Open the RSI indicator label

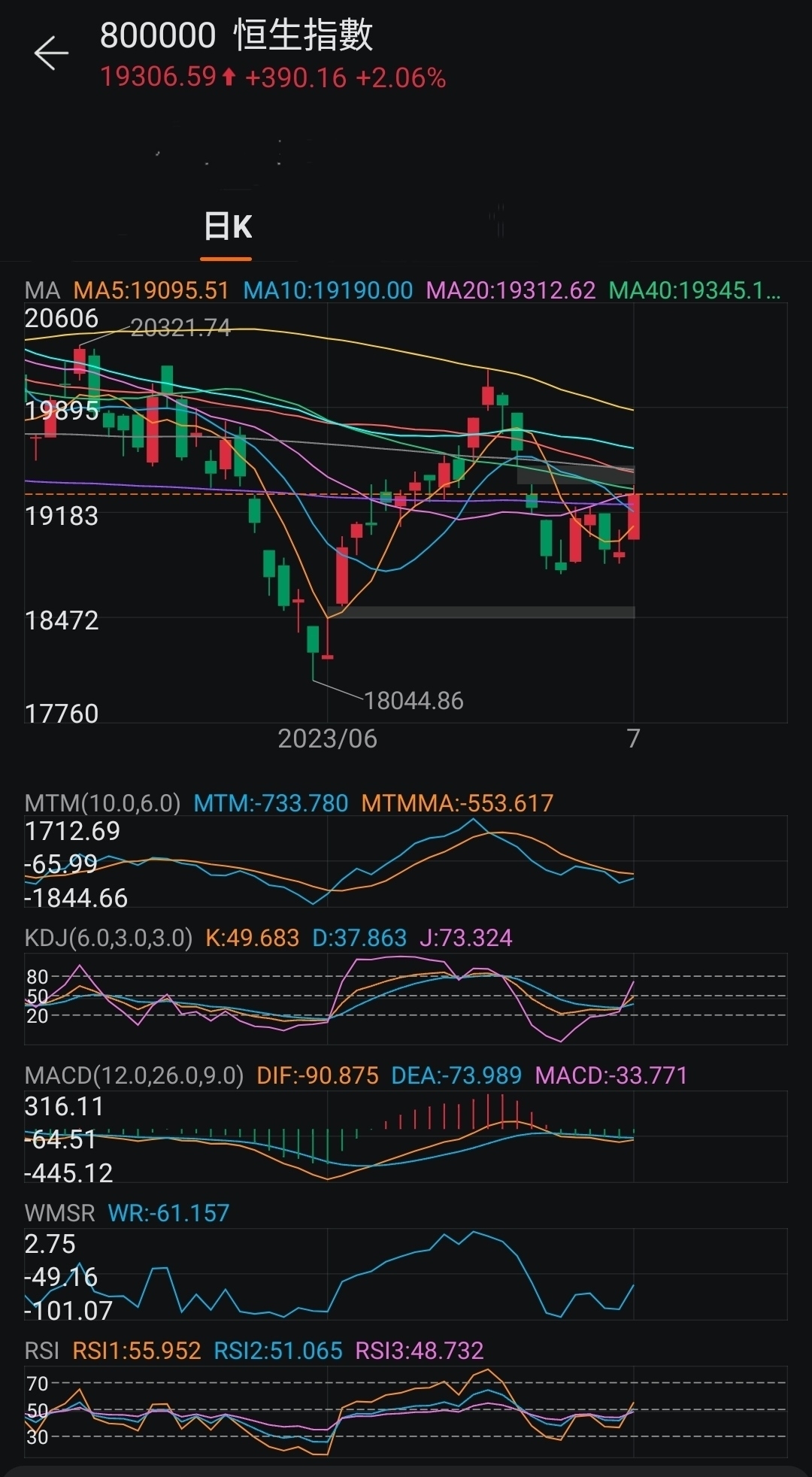tap(42, 1351)
